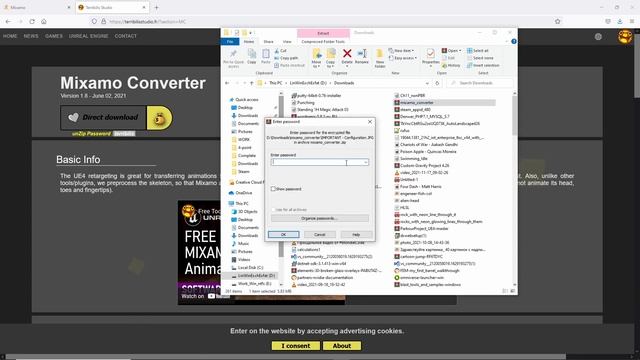Click the yellow money bag download icon
Viewport: 640px width, 360px height.
pyautogui.click(x=160, y=118)
